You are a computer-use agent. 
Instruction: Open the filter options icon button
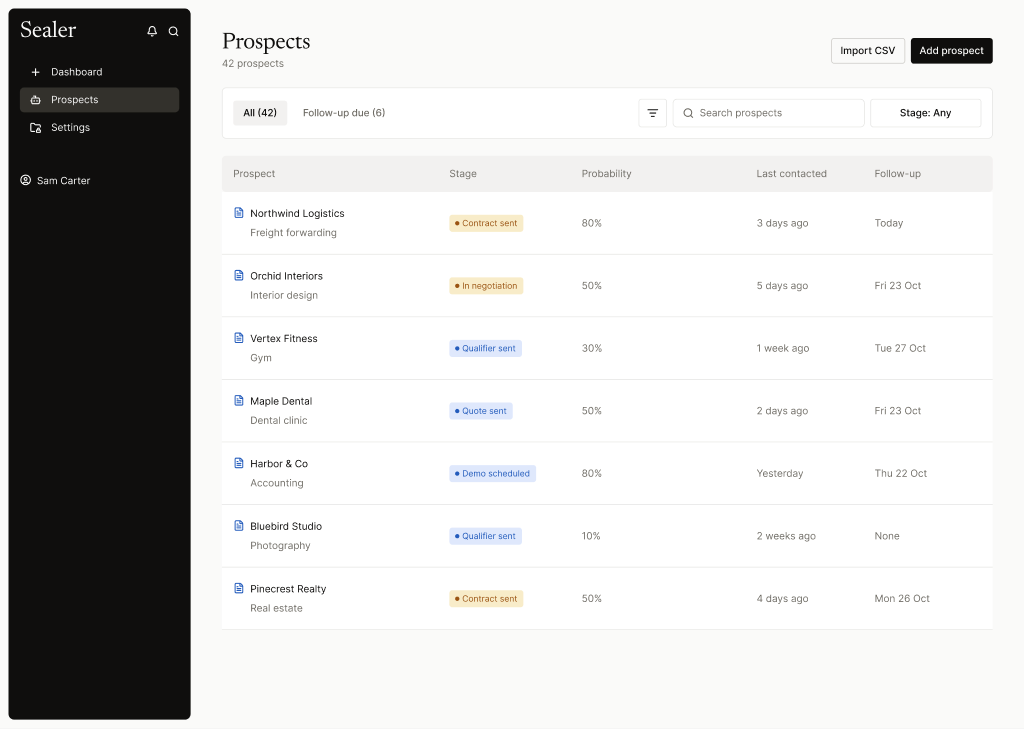point(652,113)
